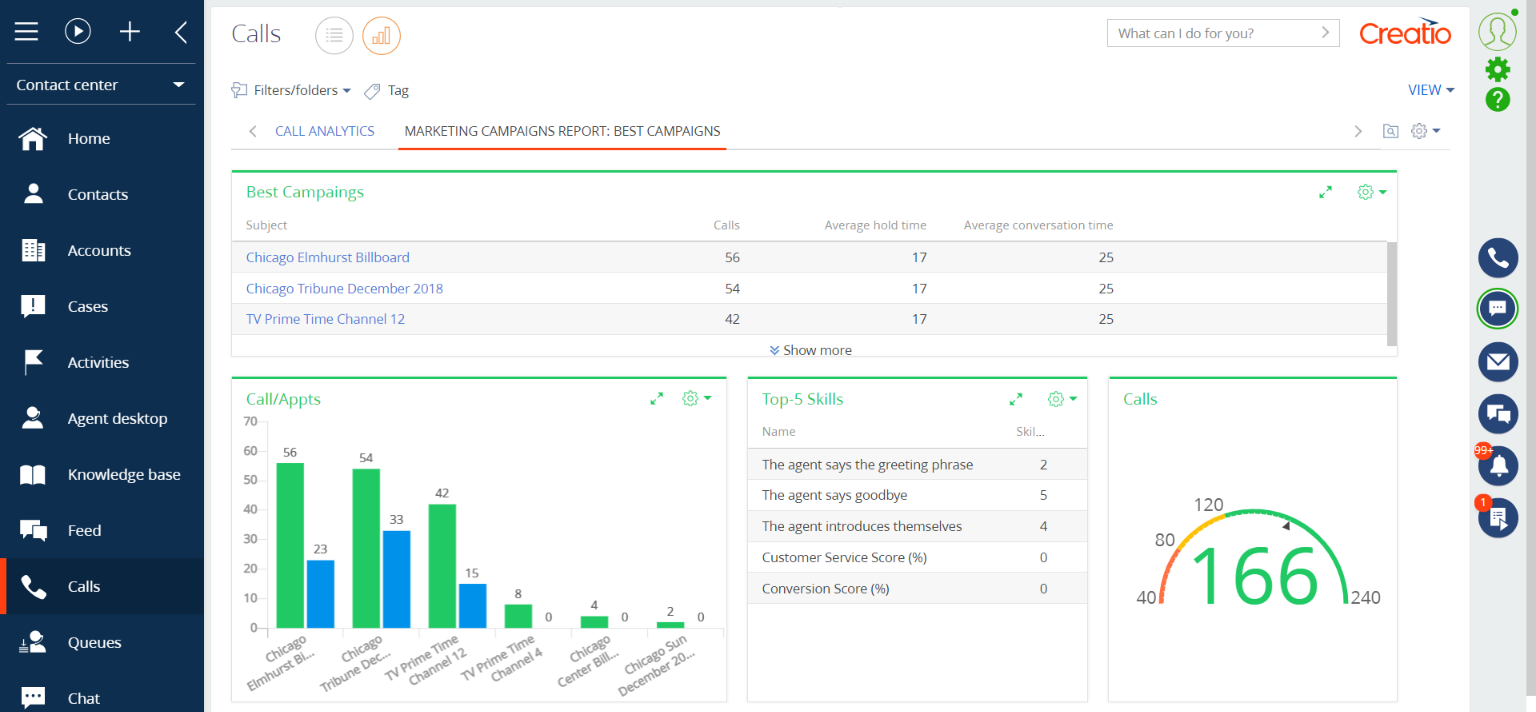Click the 'What can I do for you' field
This screenshot has height=712, width=1536.
1210,32
